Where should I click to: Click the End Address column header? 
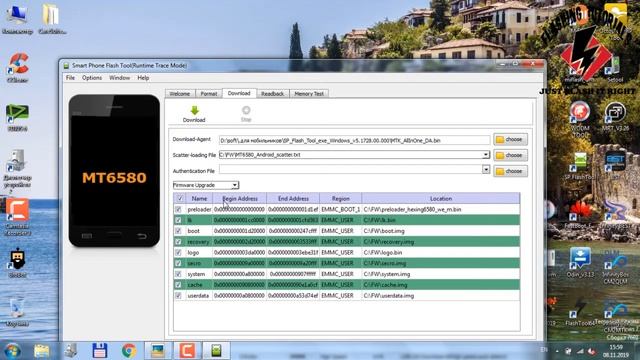click(x=293, y=199)
